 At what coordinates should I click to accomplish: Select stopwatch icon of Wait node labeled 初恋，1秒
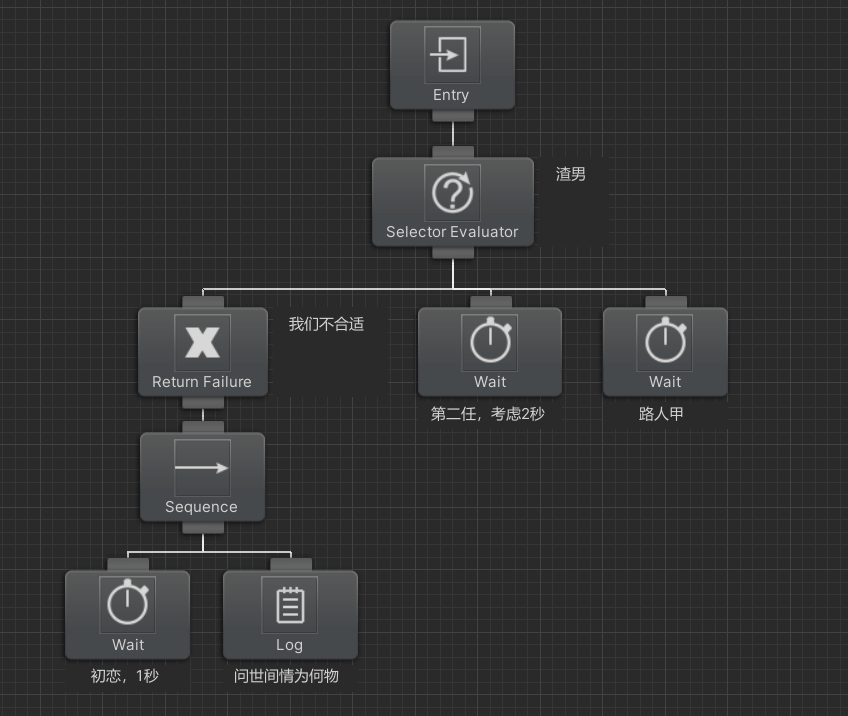(x=127, y=605)
